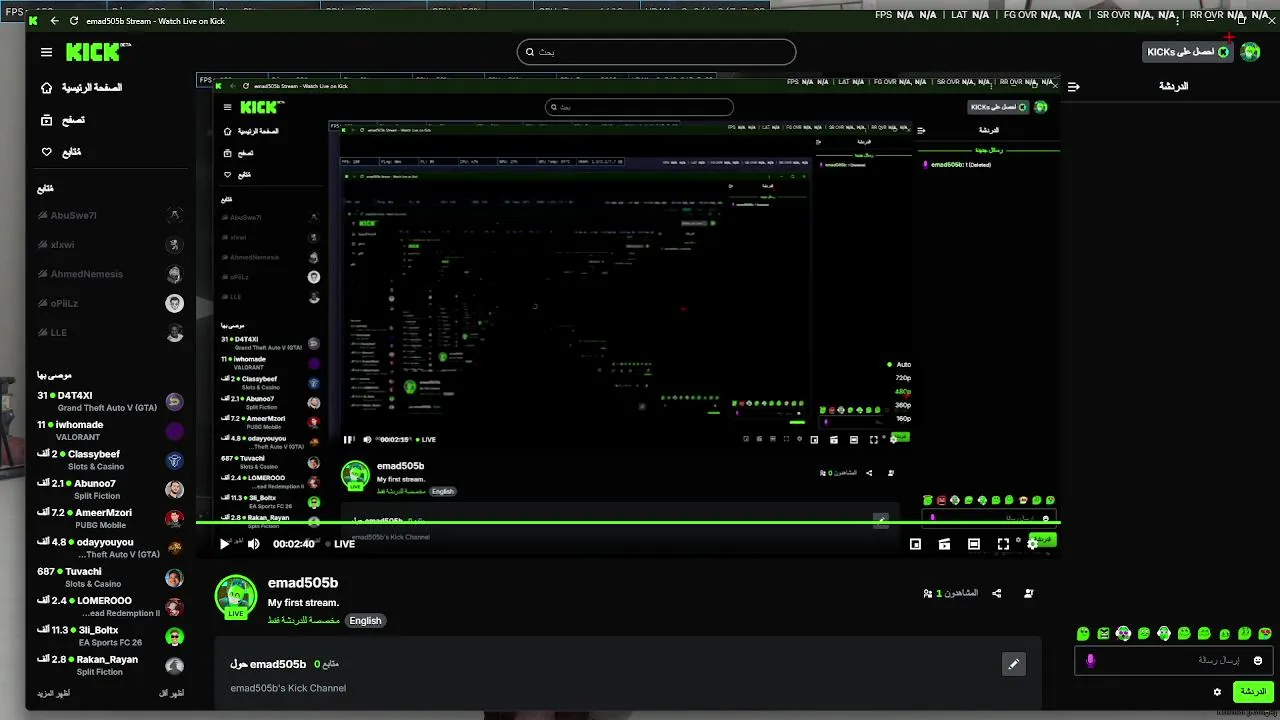Click user follow icon beside share
This screenshot has width=1280, height=720.
pyautogui.click(x=1029, y=593)
